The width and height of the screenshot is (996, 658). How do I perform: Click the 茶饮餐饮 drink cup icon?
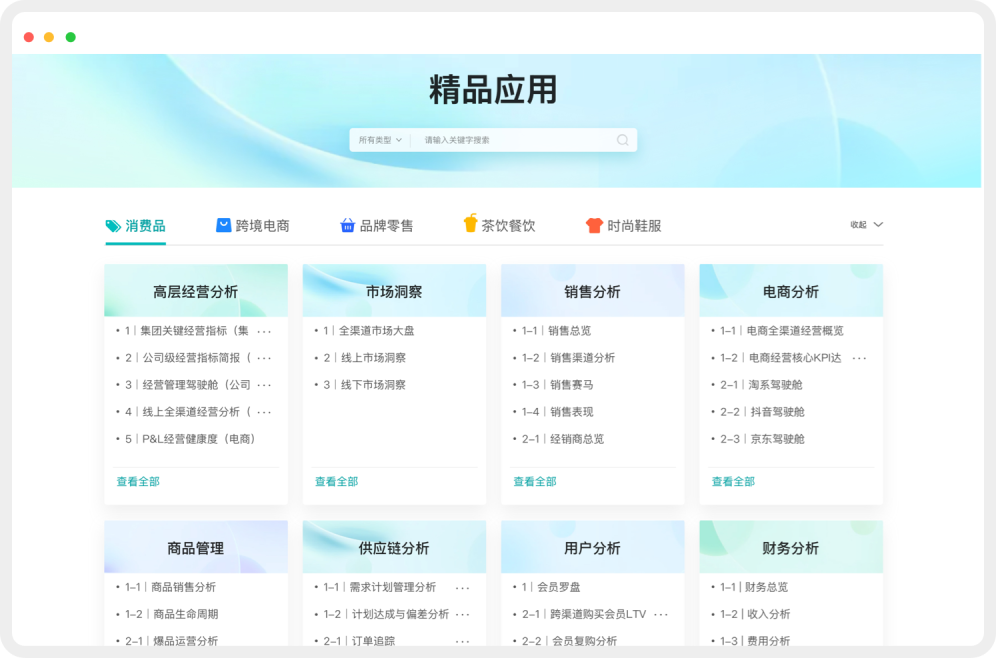470,224
